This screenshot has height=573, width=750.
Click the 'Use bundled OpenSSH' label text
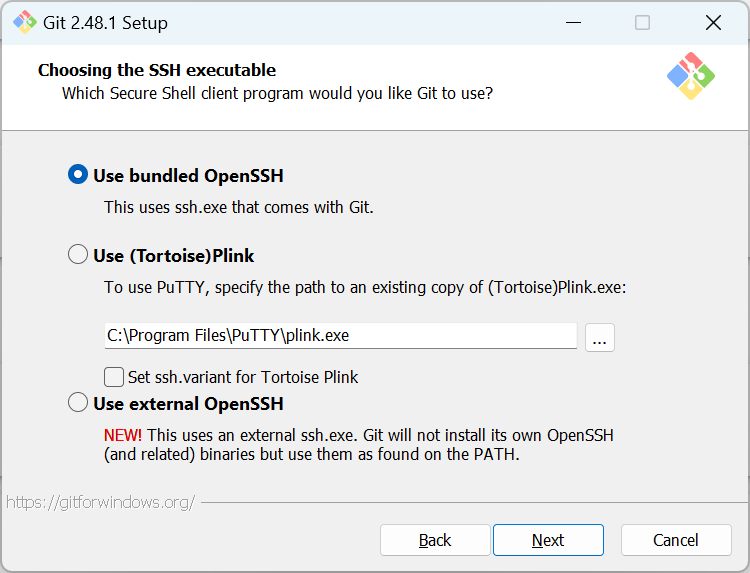(188, 176)
